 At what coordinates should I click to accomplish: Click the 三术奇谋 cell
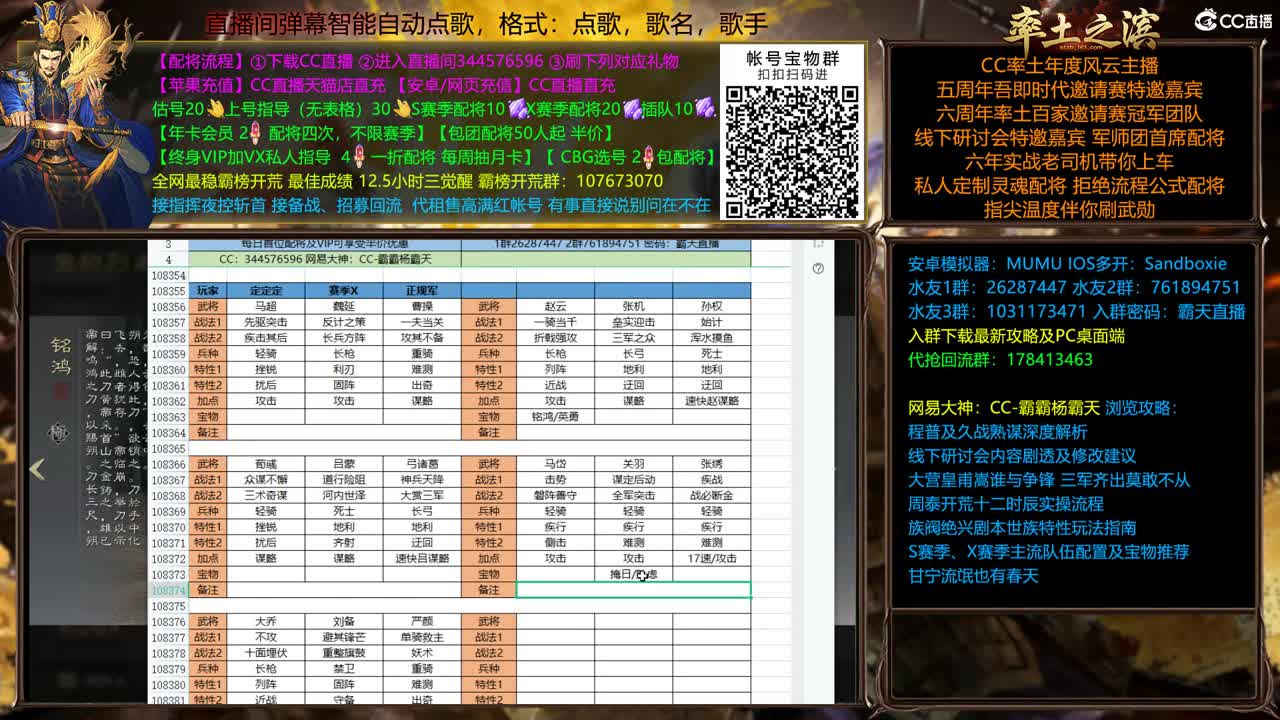point(266,496)
